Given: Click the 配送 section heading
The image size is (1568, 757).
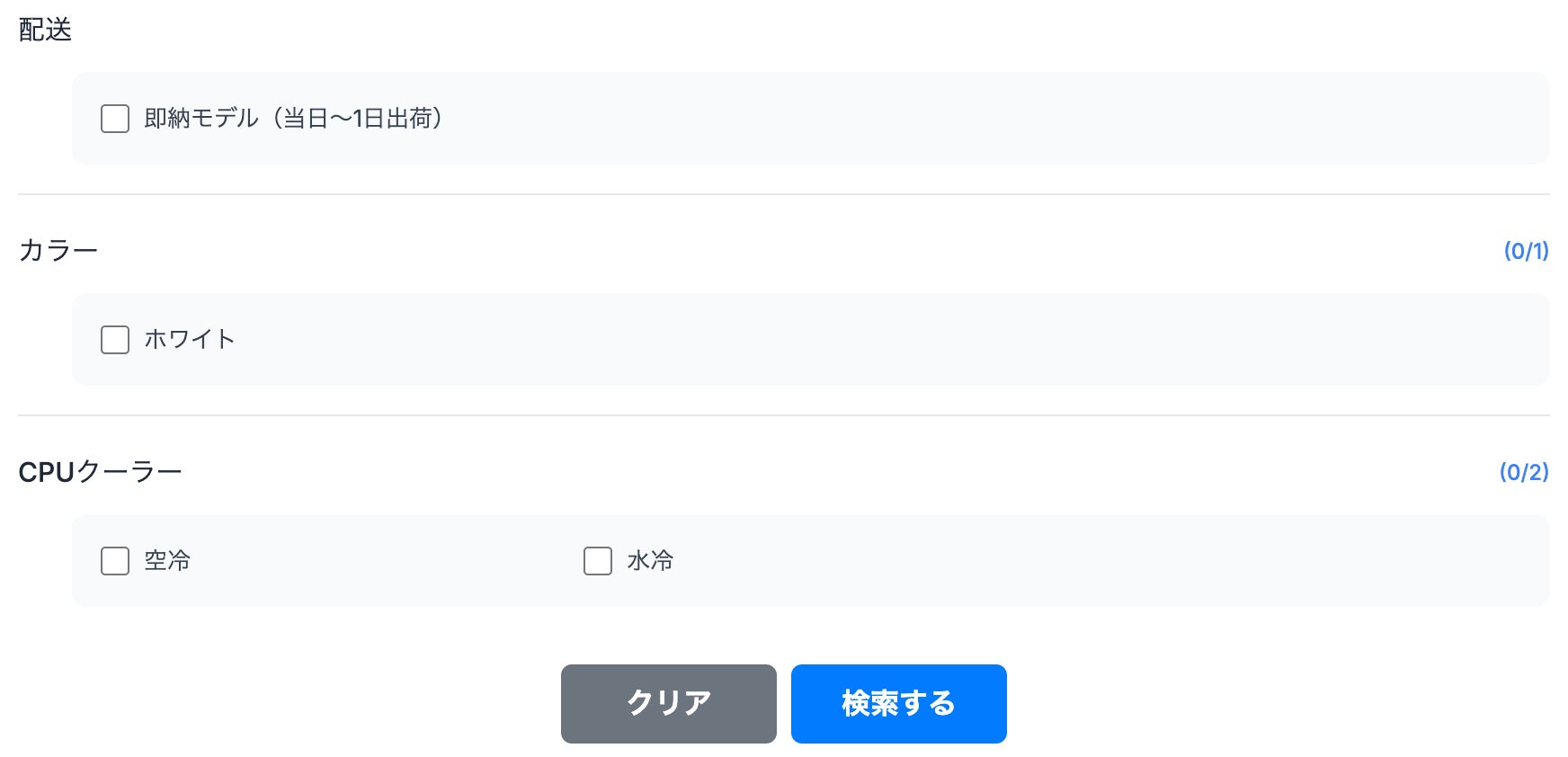Looking at the screenshot, I should pos(45,30).
